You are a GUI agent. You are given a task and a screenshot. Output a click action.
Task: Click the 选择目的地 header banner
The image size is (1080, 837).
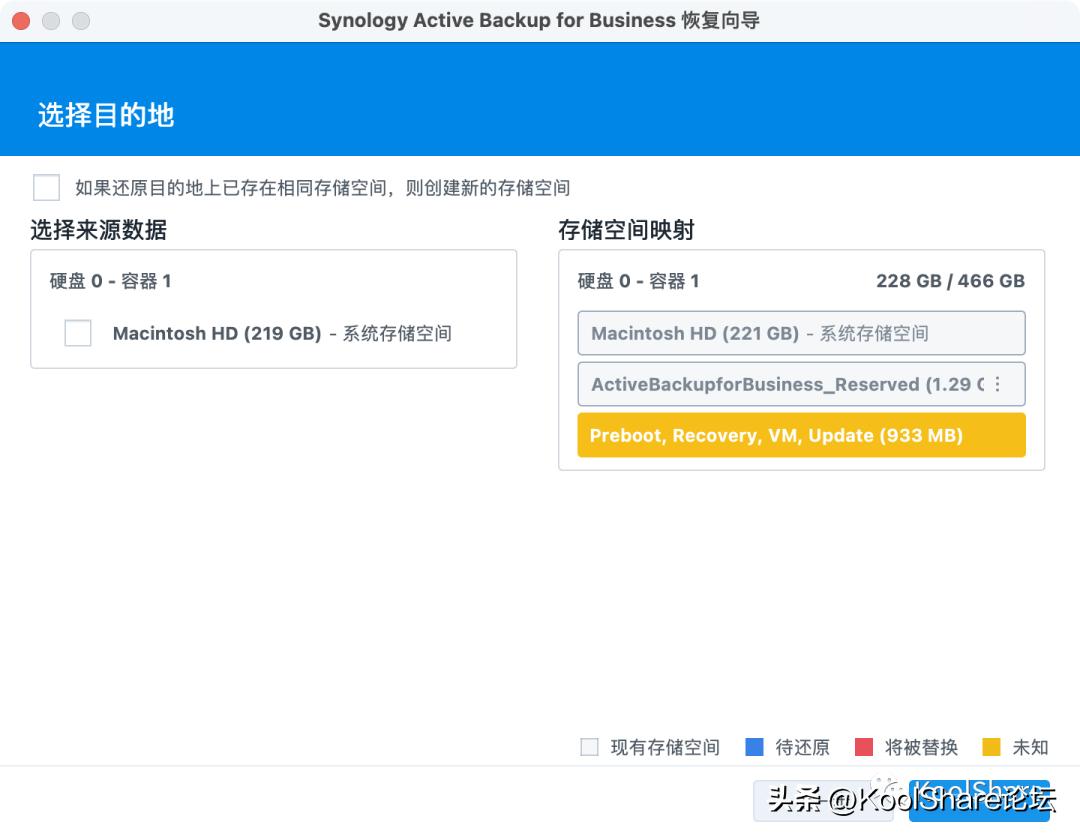tap(104, 115)
